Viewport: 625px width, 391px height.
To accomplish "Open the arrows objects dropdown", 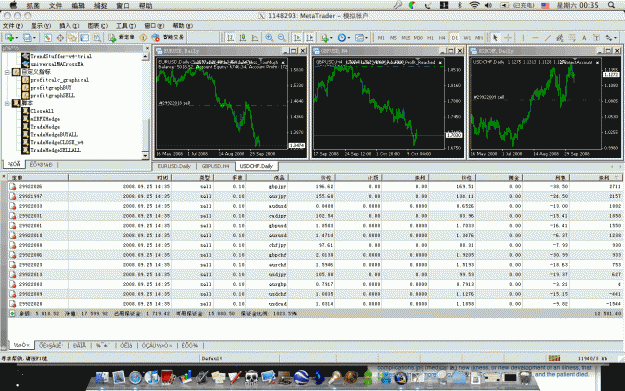I will [x=611, y=37].
